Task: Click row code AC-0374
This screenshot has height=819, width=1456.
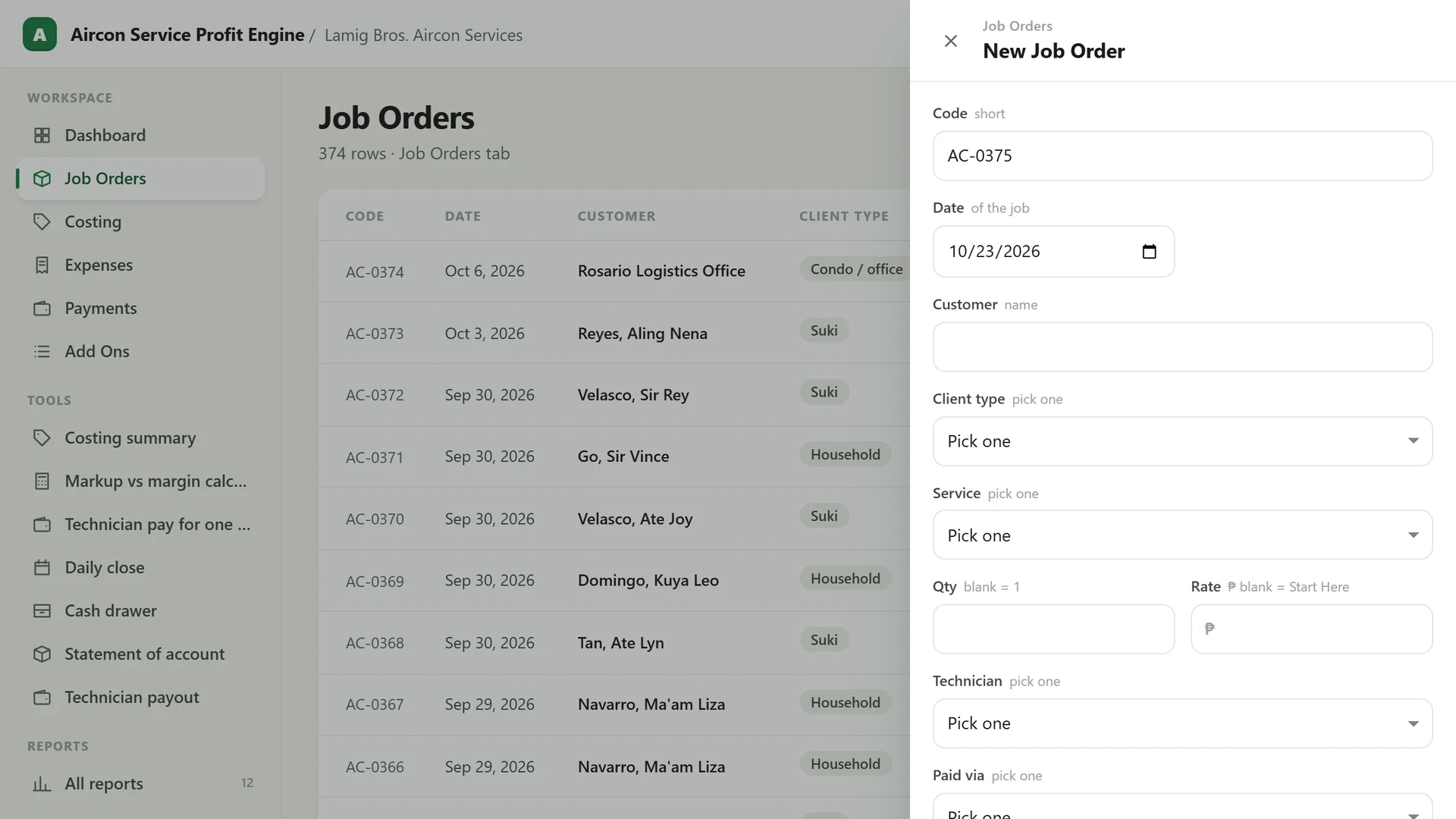Action: coord(375,271)
